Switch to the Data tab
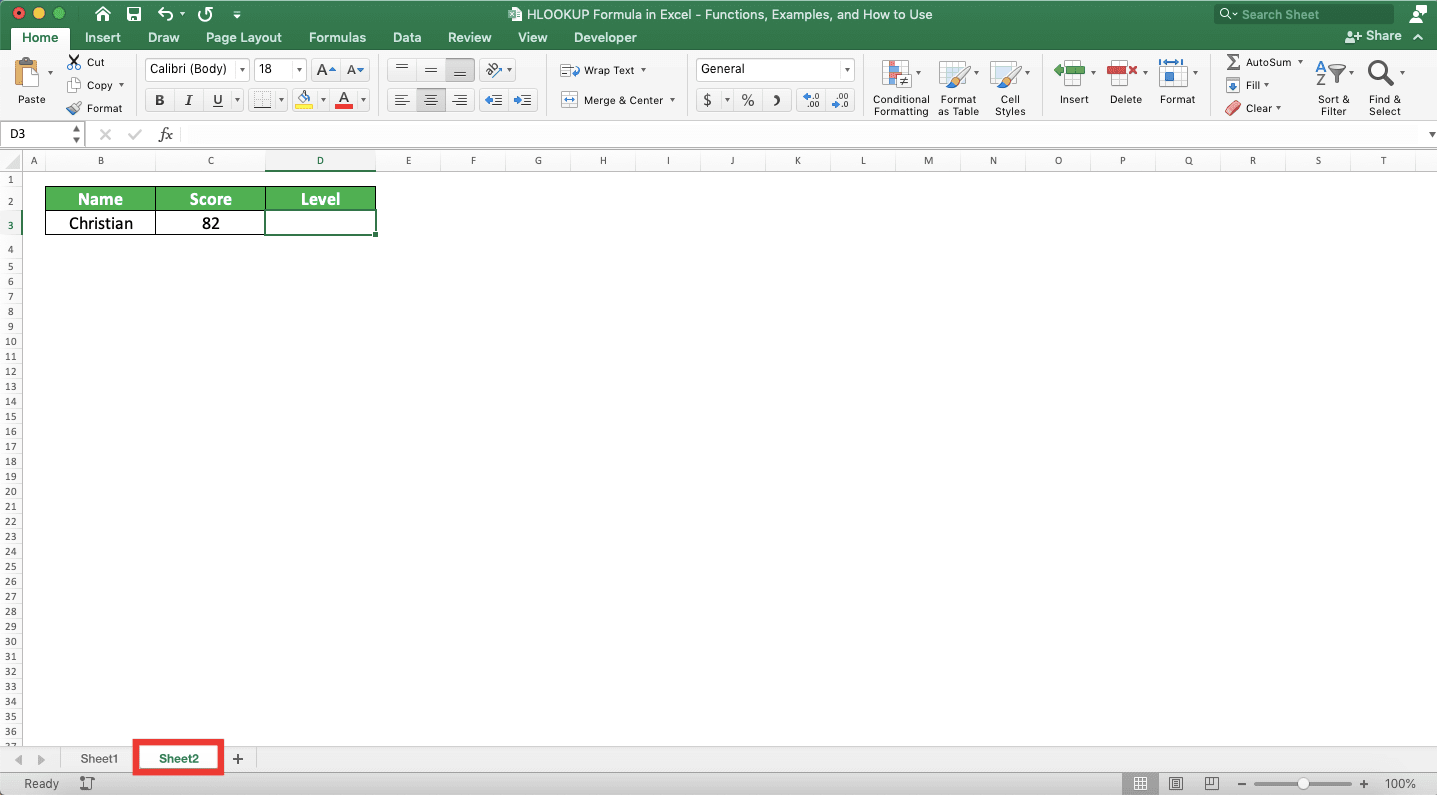Image resolution: width=1437 pixels, height=795 pixels. coord(407,38)
